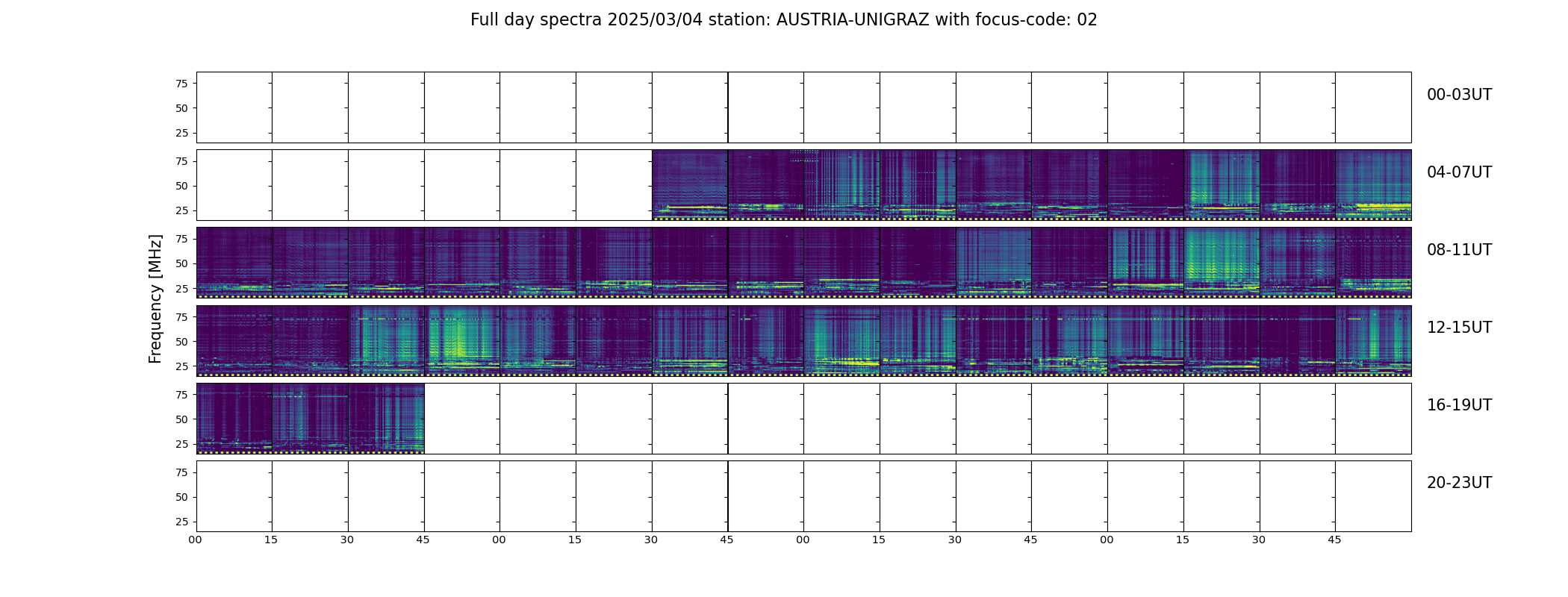This screenshot has height=597, width=1568.
Task: Click the '25' tick label of the 08-11UT row
Action: (181, 288)
